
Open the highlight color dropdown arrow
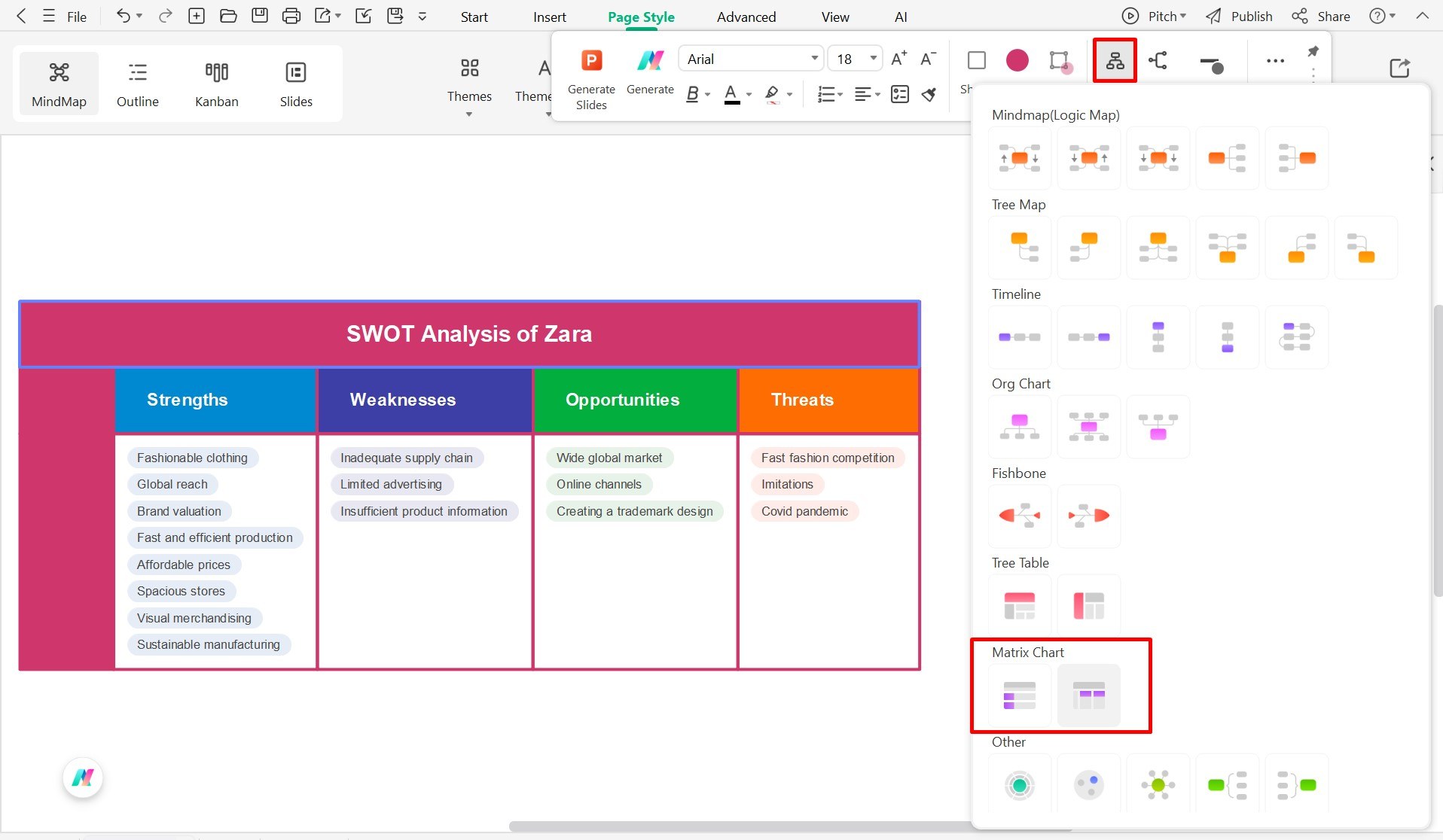point(789,95)
